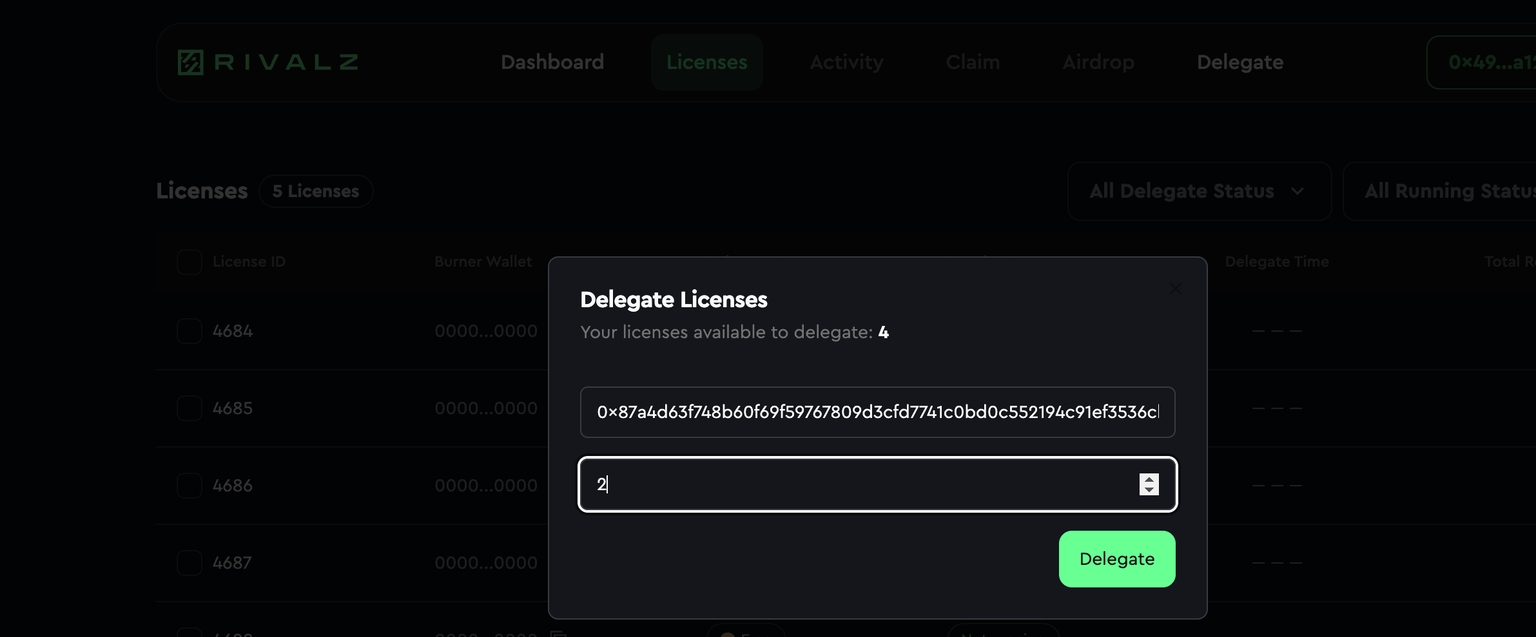Viewport: 1536px width, 637px height.
Task: Click into the wallet address input field
Action: (x=877, y=412)
